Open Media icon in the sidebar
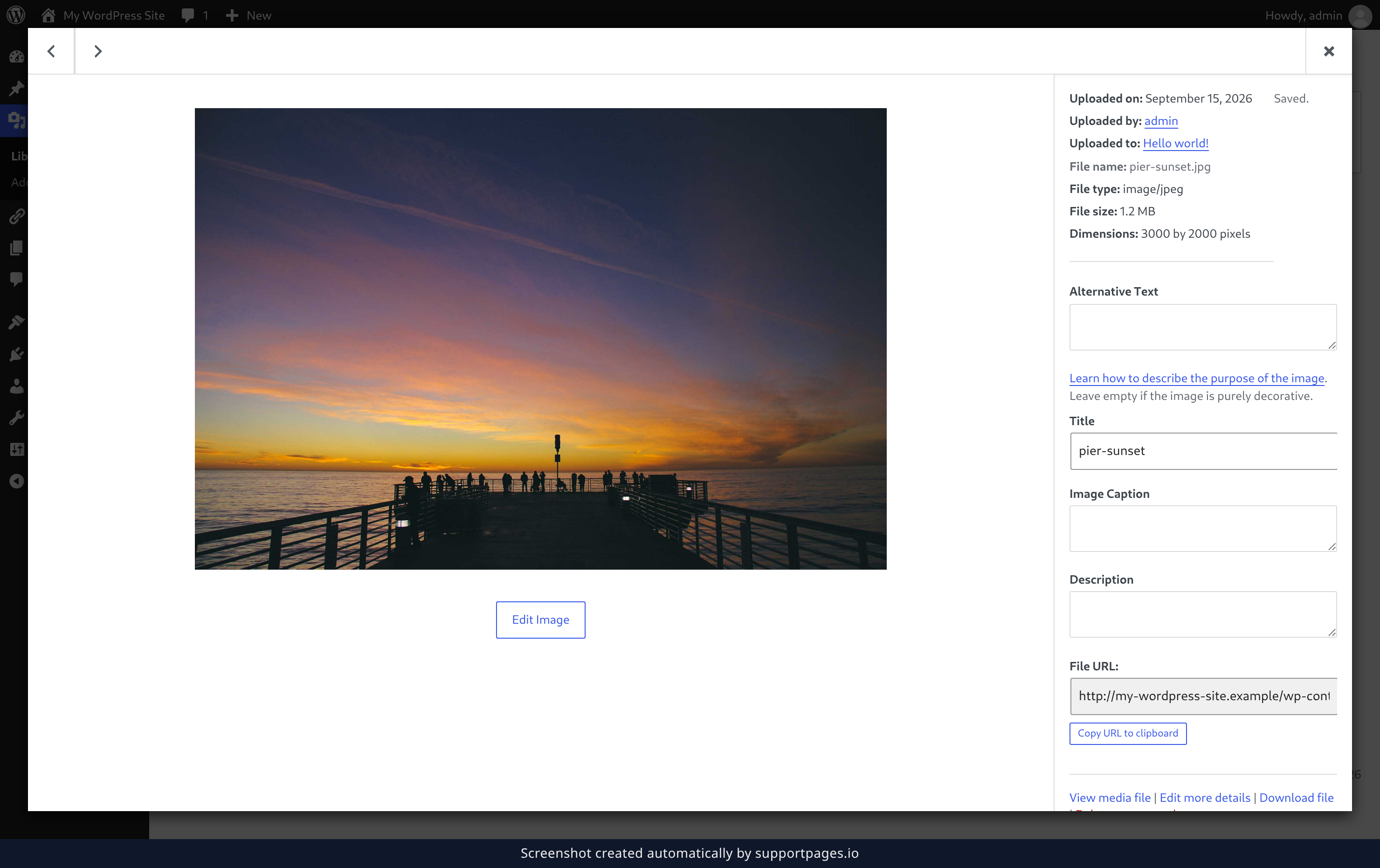This screenshot has width=1380, height=868. tap(16, 120)
